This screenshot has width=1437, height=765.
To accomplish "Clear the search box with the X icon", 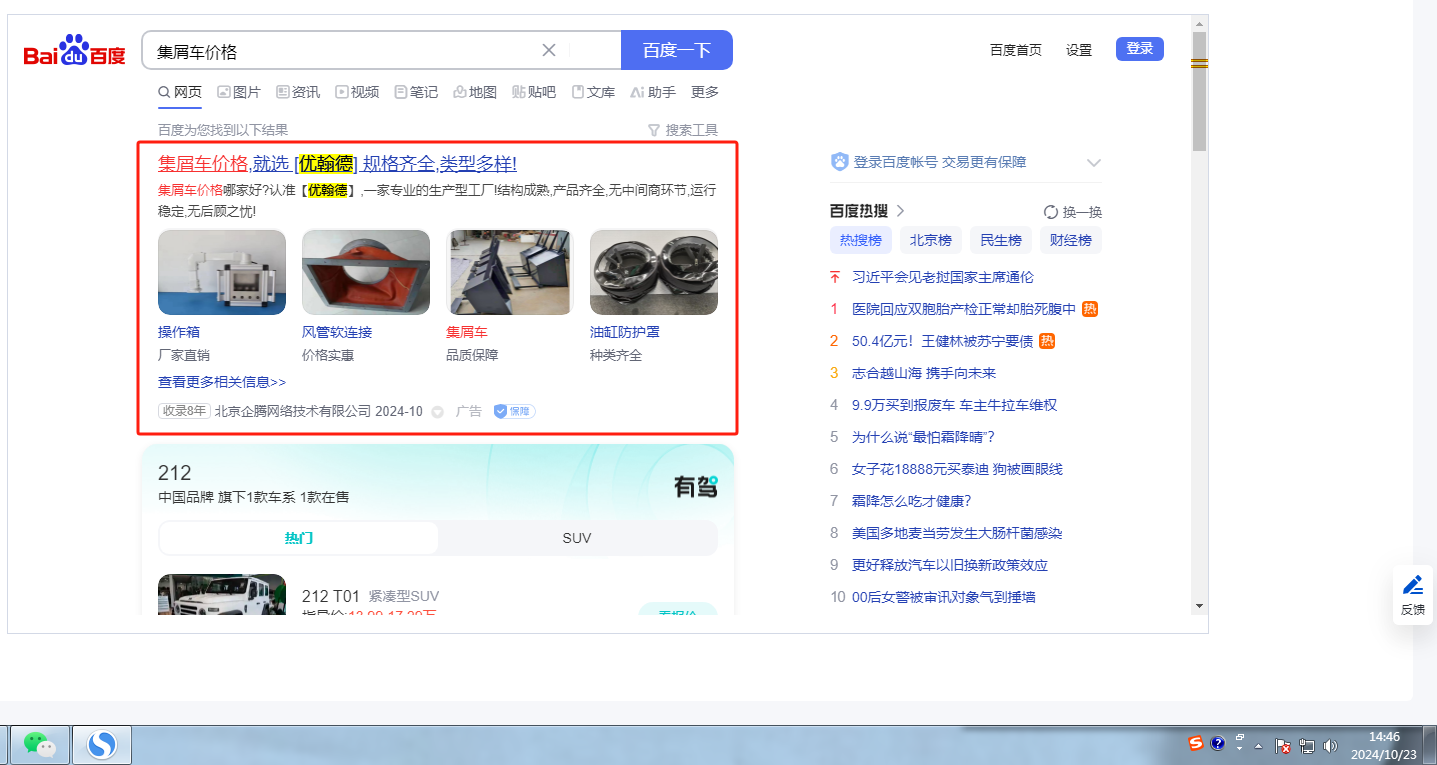I will [x=549, y=51].
